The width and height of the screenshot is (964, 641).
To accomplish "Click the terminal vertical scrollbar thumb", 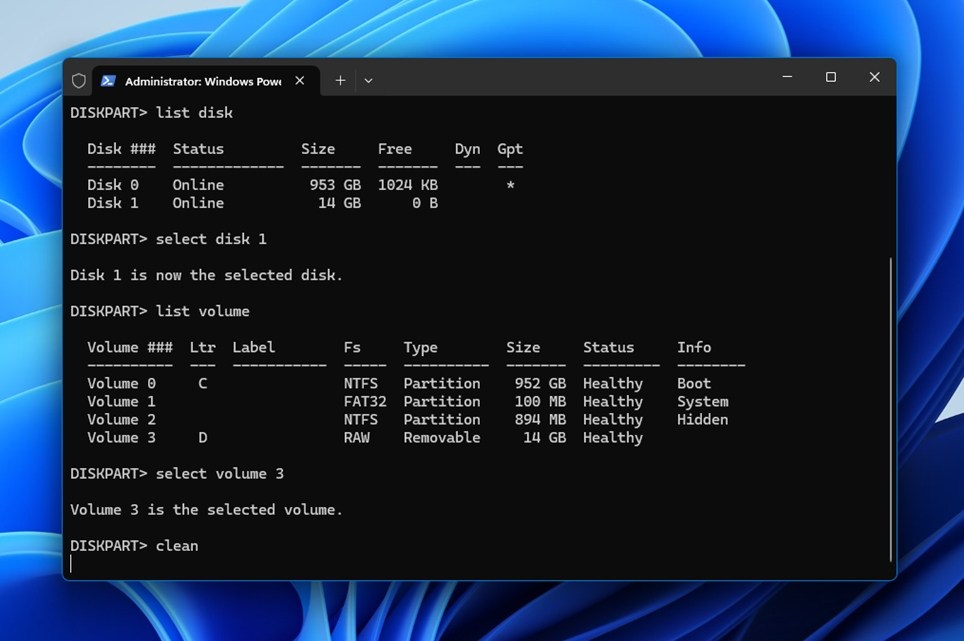I will [x=890, y=409].
